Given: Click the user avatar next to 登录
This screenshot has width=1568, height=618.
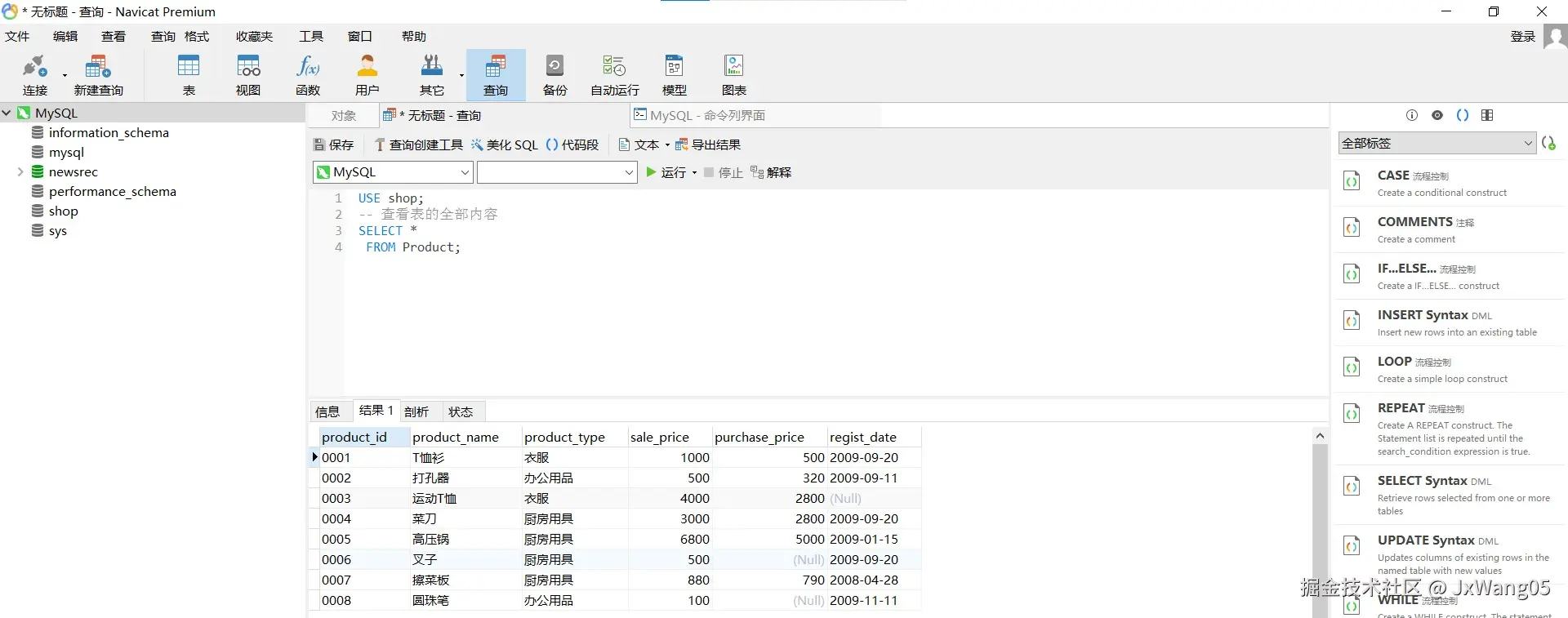Looking at the screenshot, I should (x=1555, y=37).
